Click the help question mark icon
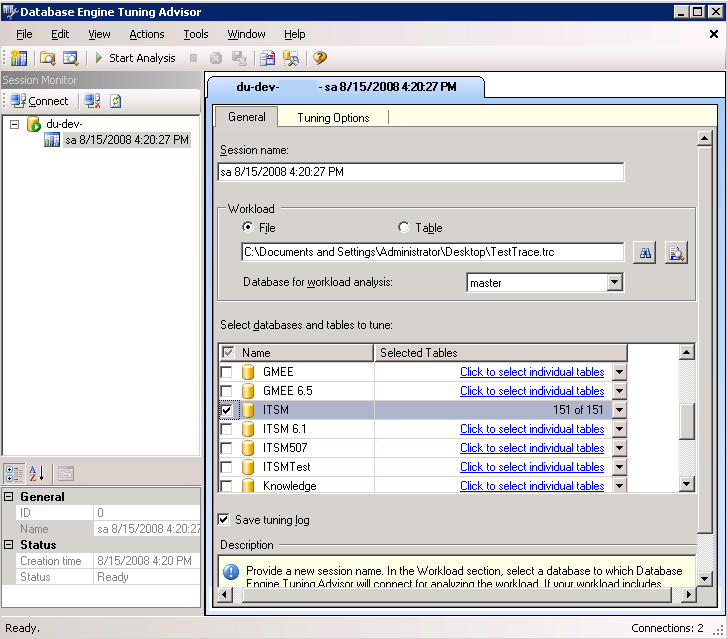The height and width of the screenshot is (639, 728). tap(320, 58)
